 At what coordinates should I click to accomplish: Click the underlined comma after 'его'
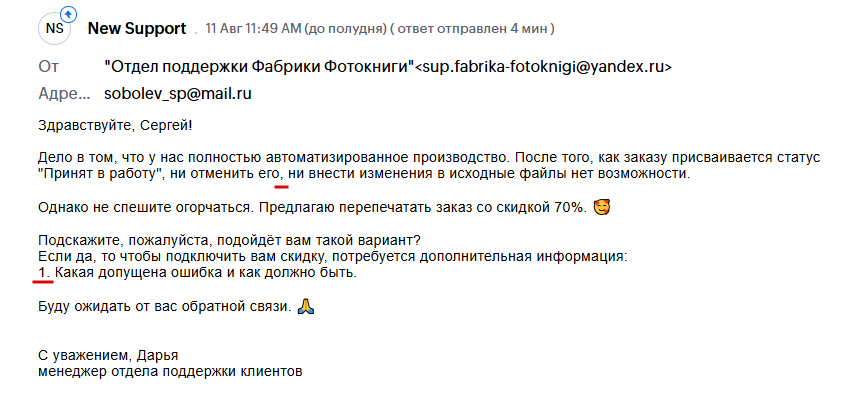pyautogui.click(x=281, y=177)
